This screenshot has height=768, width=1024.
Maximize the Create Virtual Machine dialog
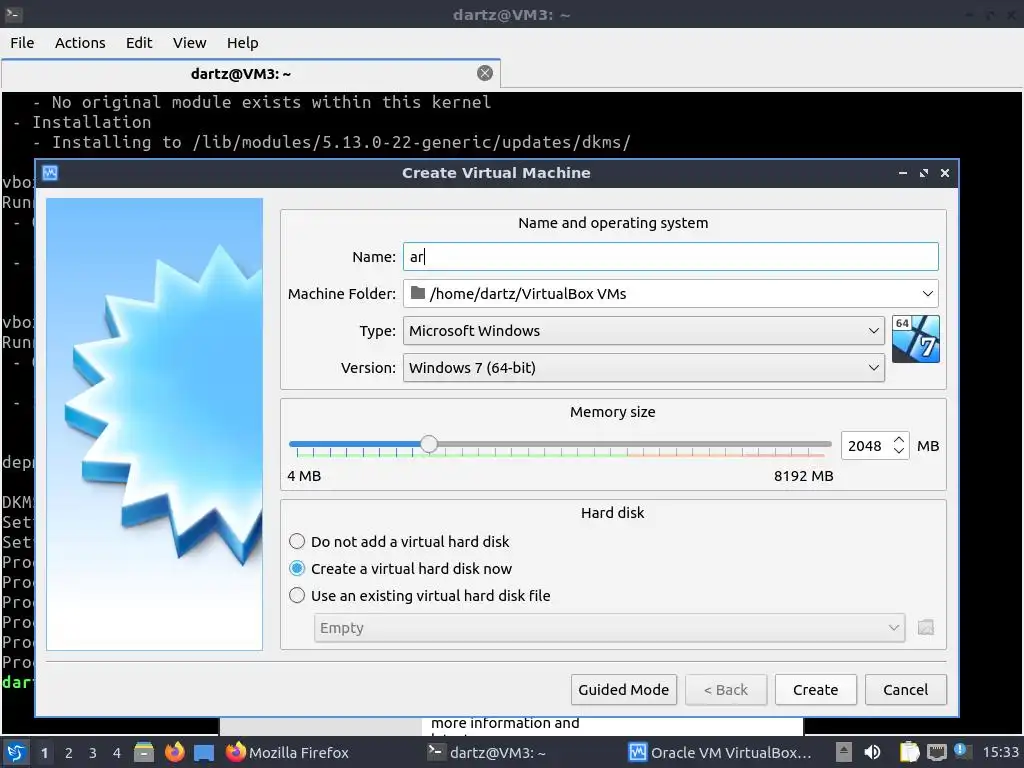(923, 173)
